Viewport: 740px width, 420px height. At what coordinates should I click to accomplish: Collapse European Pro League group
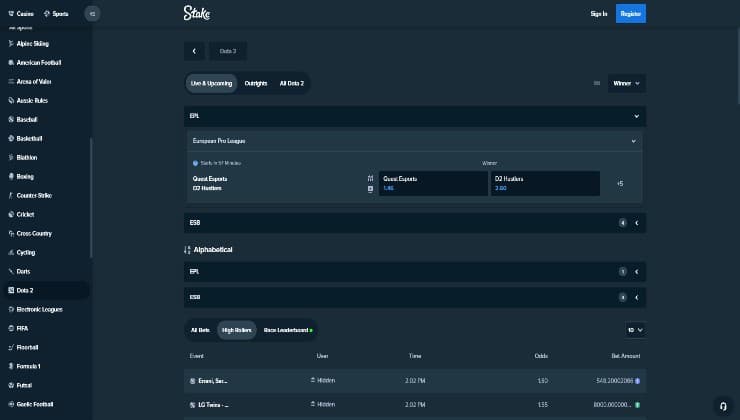tap(415, 141)
